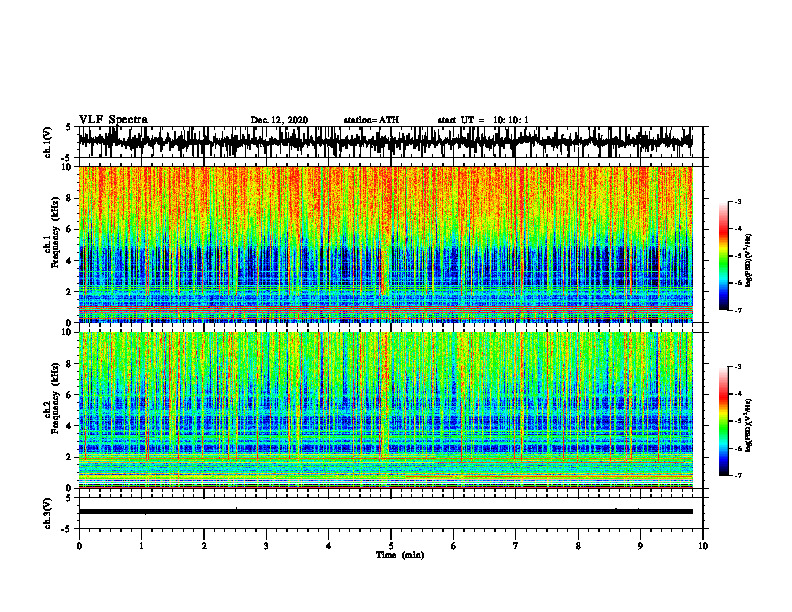Select the "Time (min)" x-axis label
This screenshot has width=792, height=612.
(400, 555)
